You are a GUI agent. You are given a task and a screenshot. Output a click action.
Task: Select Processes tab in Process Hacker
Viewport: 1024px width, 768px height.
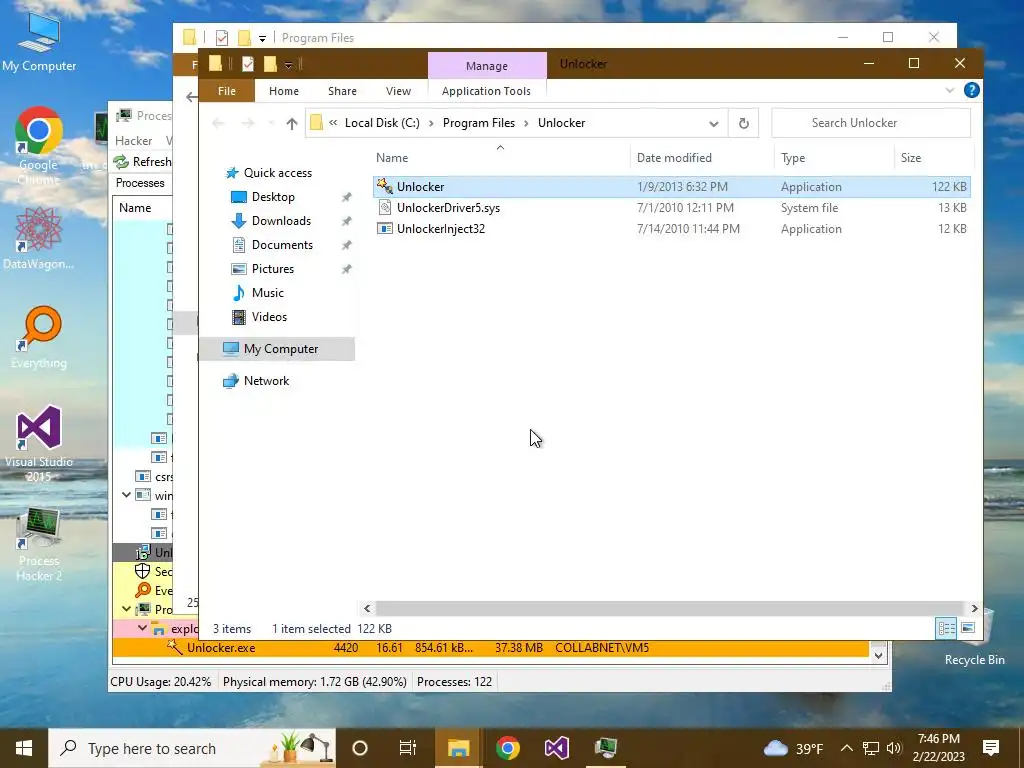[140, 183]
